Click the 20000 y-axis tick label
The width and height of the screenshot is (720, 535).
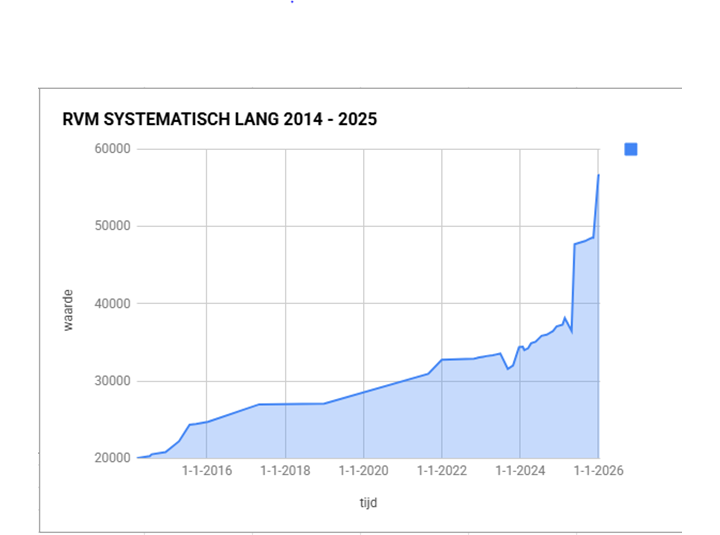coord(107,458)
